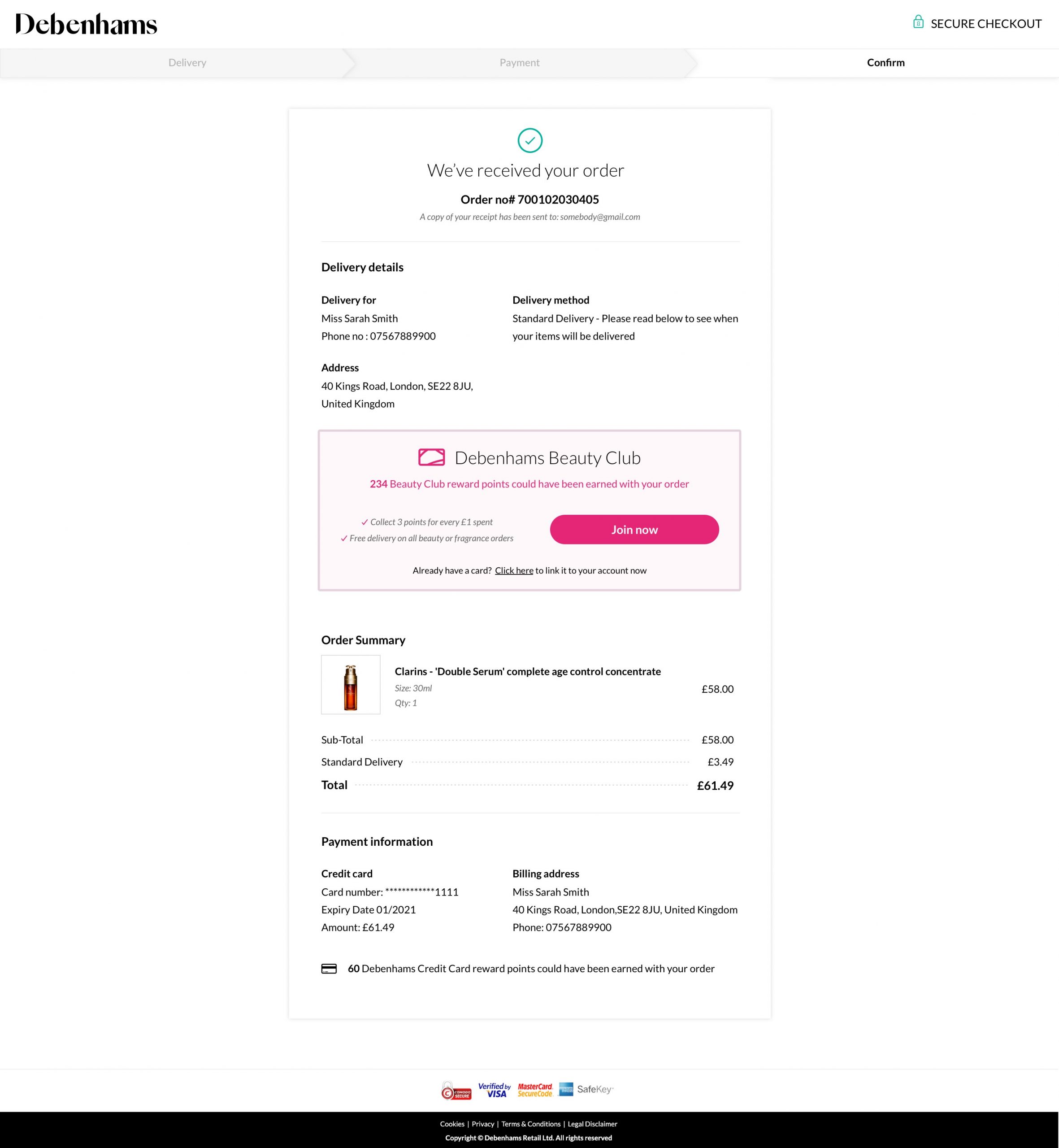Click the 'Click here' card link
This screenshot has height=1148, width=1059.
click(514, 570)
